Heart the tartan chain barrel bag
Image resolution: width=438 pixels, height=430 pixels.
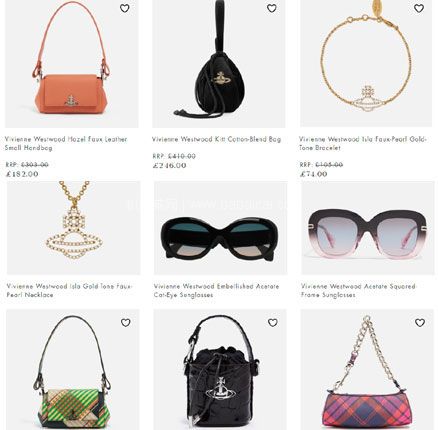point(420,322)
